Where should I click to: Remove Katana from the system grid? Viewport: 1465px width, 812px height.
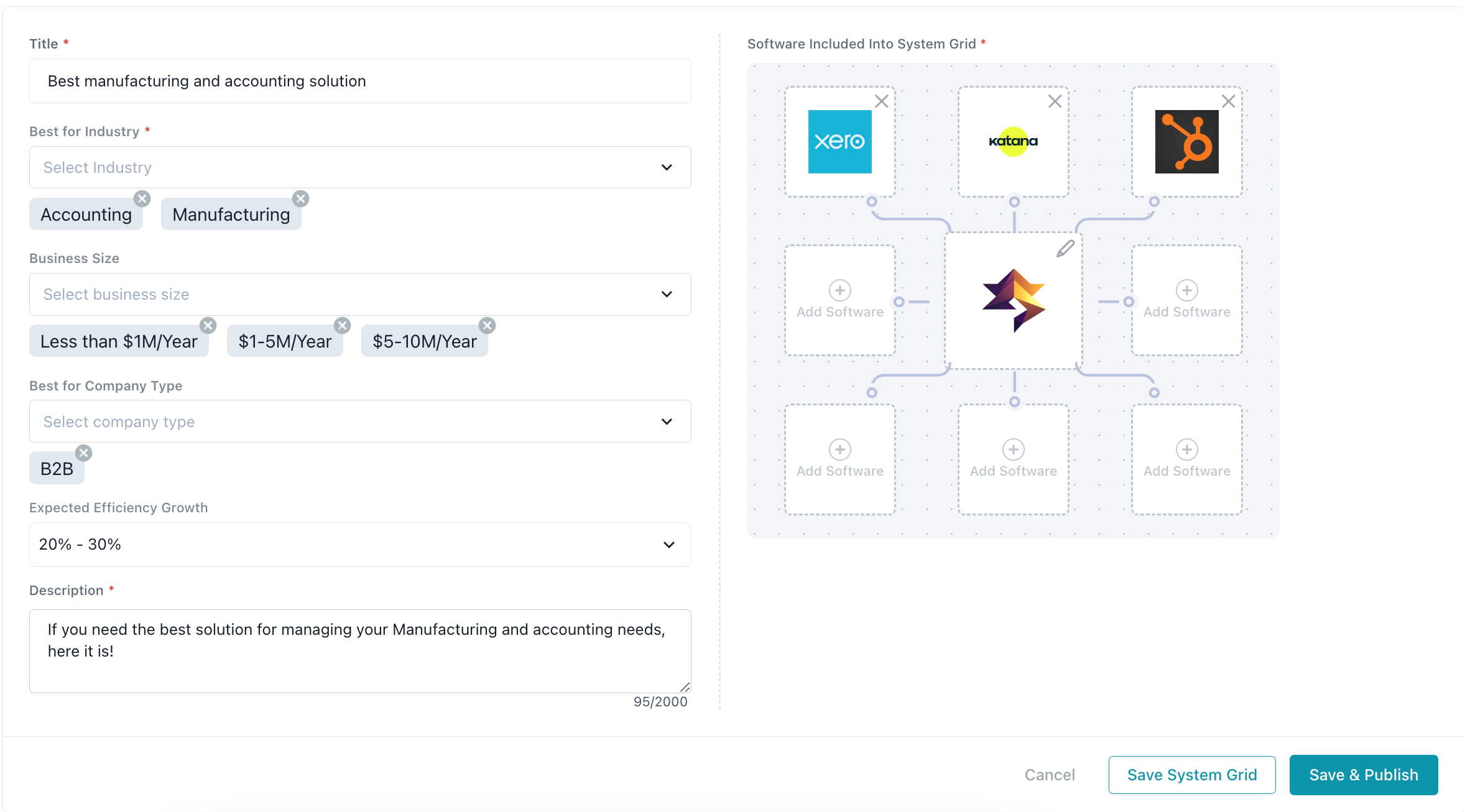click(1055, 101)
